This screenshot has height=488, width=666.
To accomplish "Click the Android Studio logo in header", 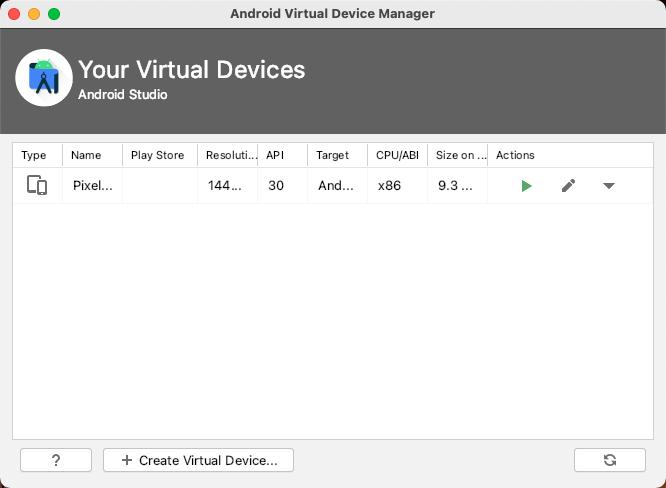I will pos(44,78).
